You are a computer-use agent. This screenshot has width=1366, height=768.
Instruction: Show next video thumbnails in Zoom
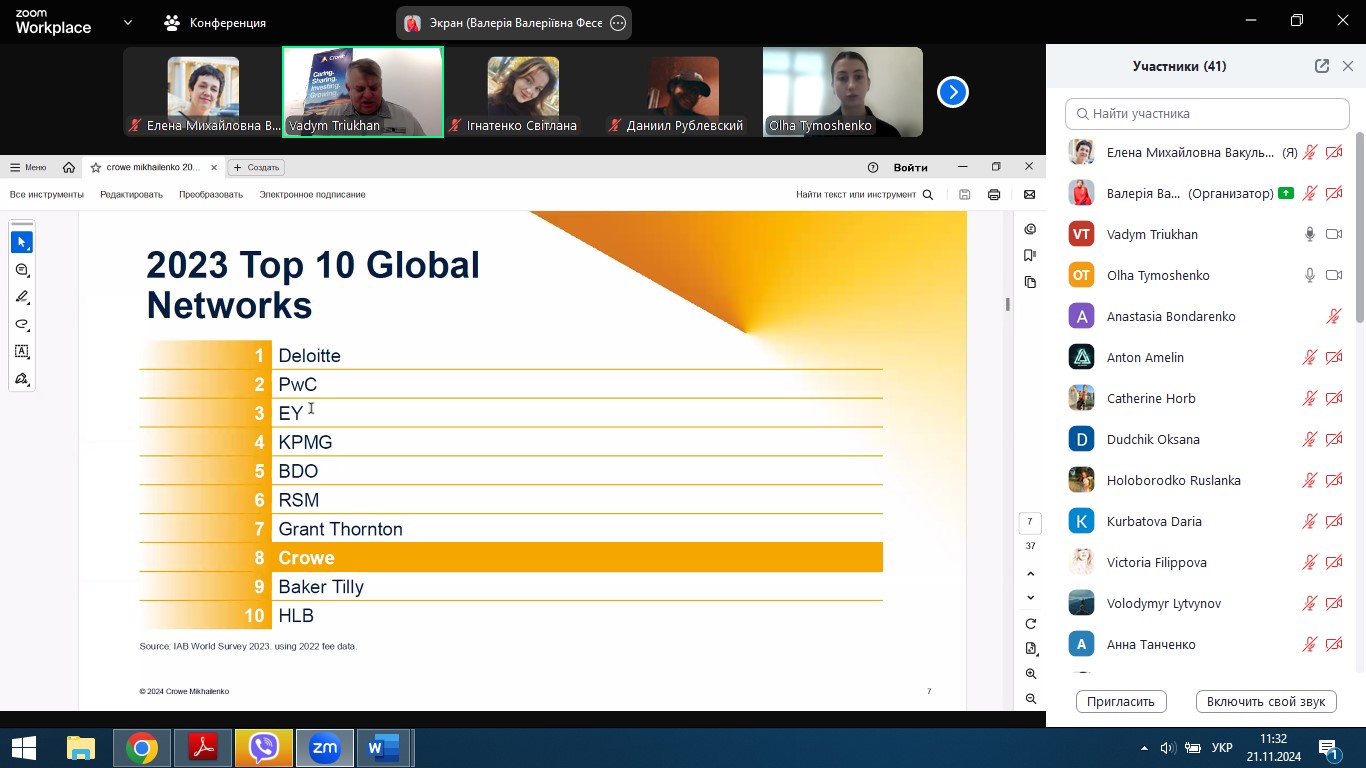[x=953, y=92]
